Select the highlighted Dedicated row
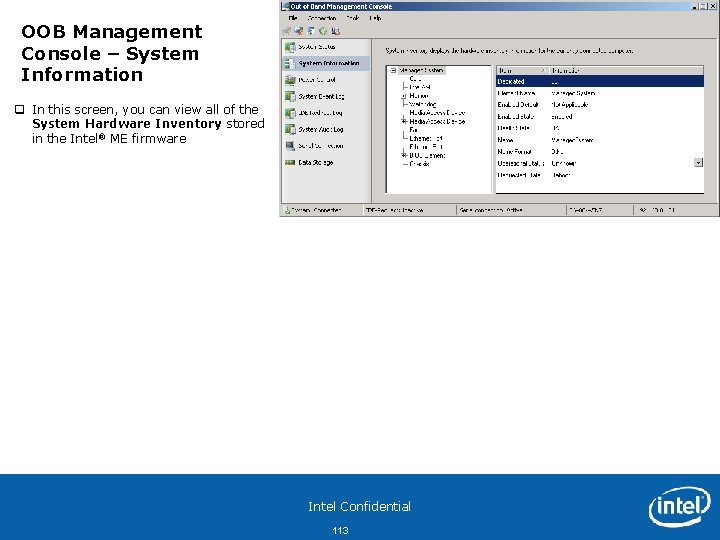This screenshot has width=720, height=540. click(600, 82)
